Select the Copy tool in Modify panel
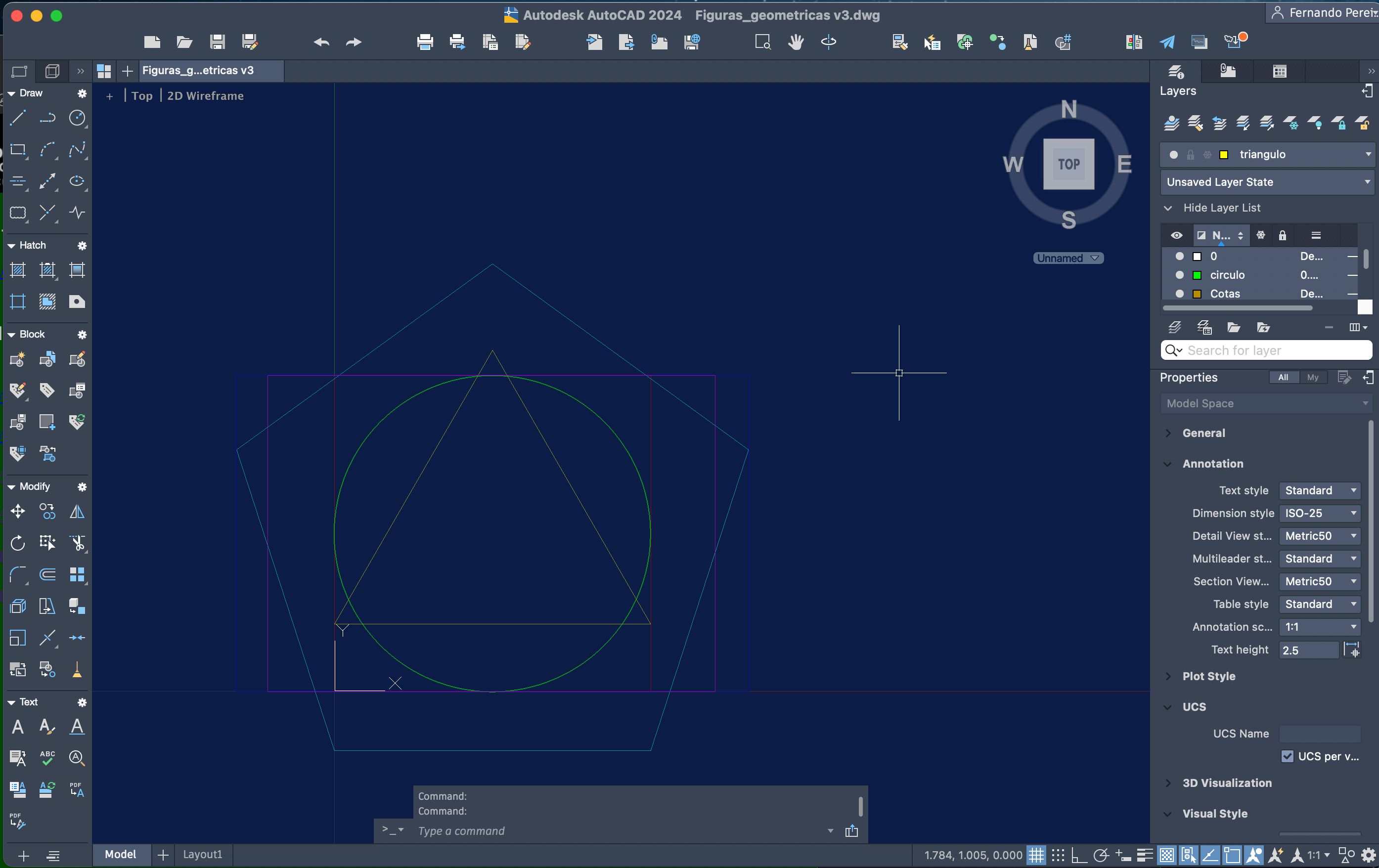Viewport: 1379px width, 868px height. 47,511
